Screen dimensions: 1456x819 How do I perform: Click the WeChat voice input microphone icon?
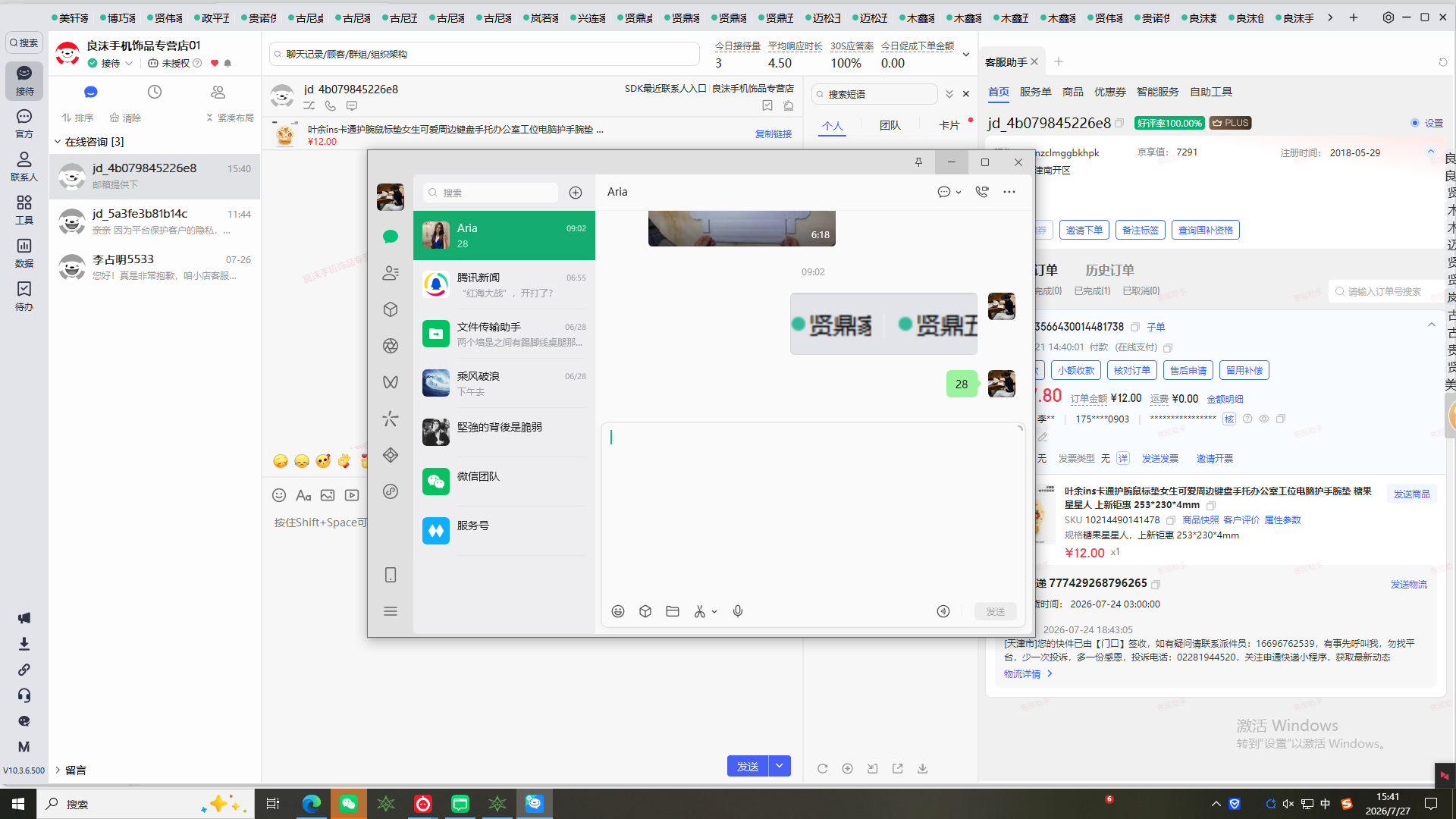click(x=738, y=611)
